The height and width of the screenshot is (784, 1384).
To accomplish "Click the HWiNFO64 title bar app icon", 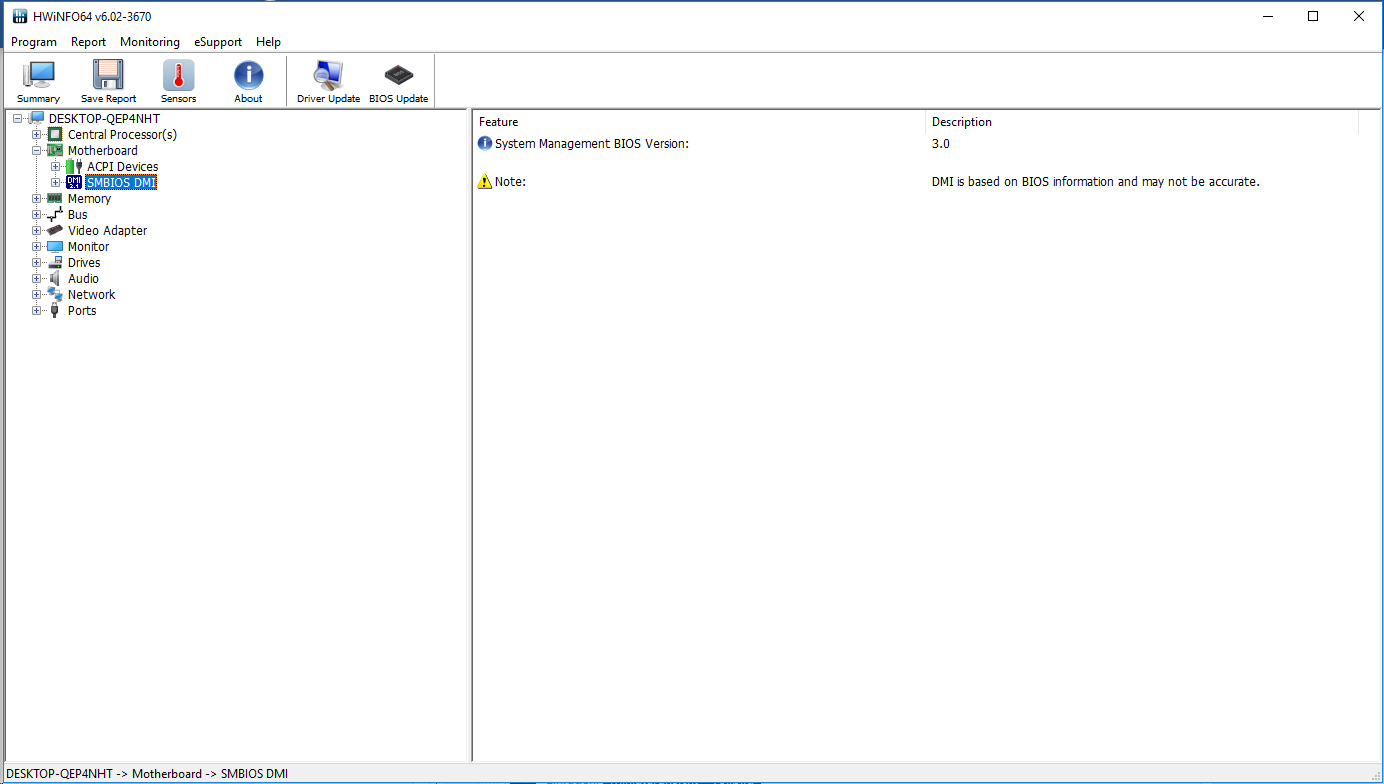I will (x=20, y=16).
